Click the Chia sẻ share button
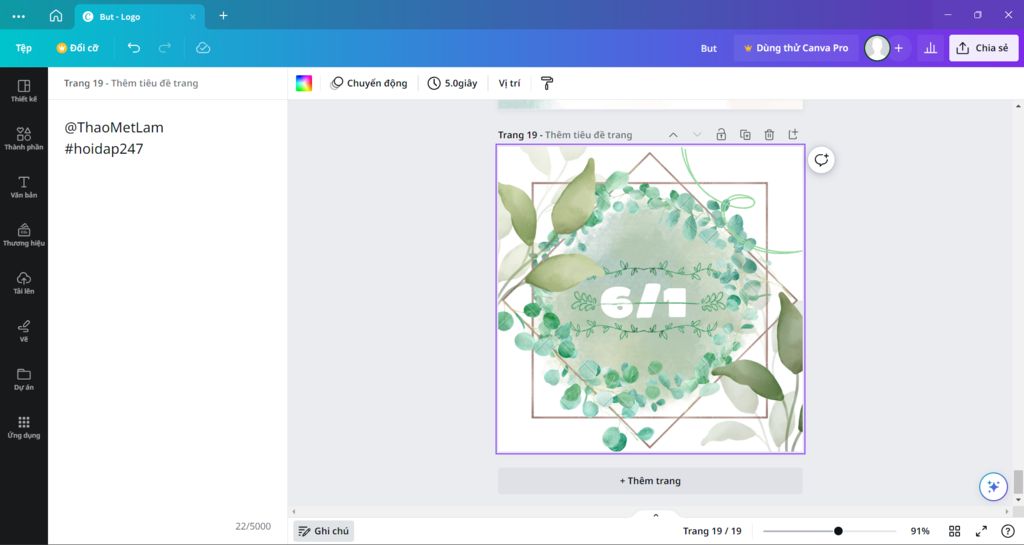1024x545 pixels. click(983, 48)
